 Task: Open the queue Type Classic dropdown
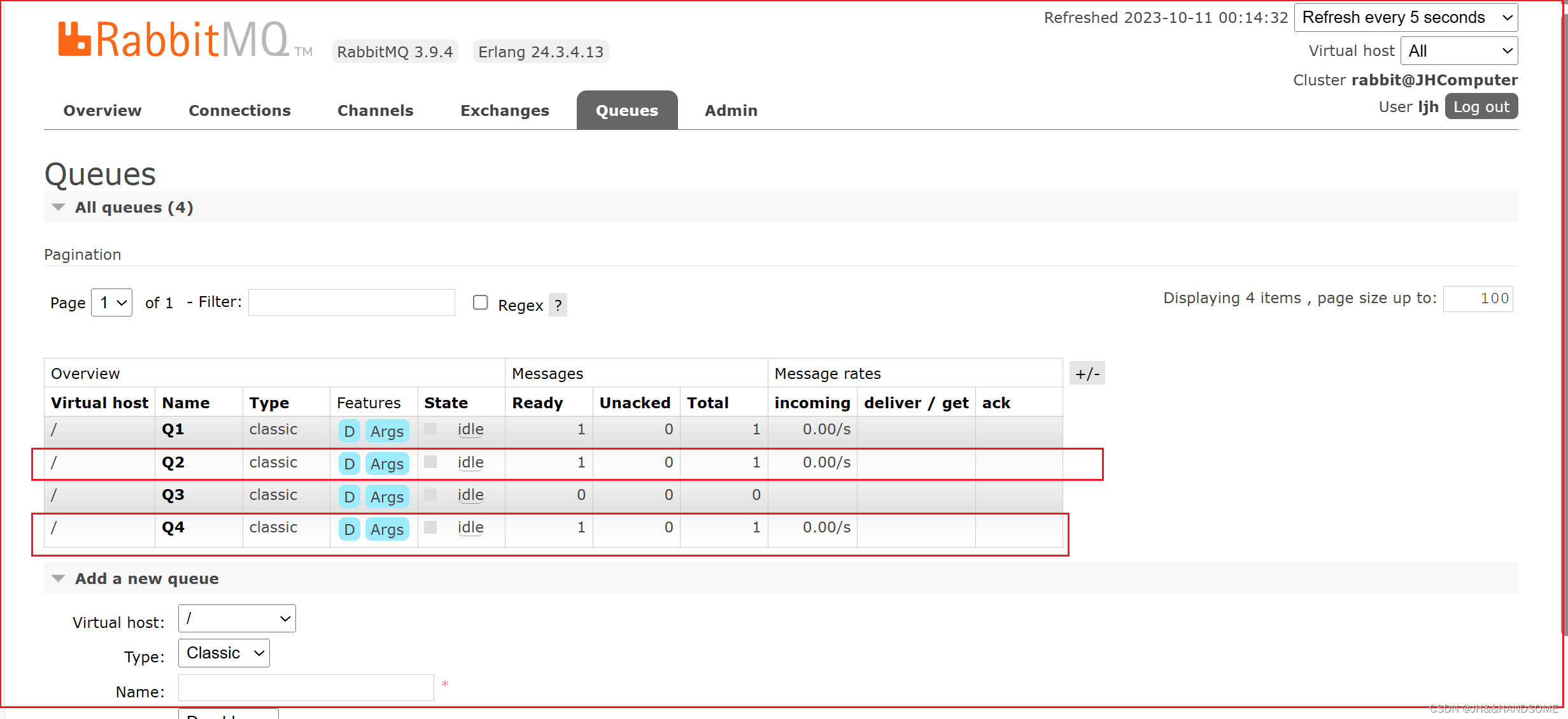pos(224,653)
